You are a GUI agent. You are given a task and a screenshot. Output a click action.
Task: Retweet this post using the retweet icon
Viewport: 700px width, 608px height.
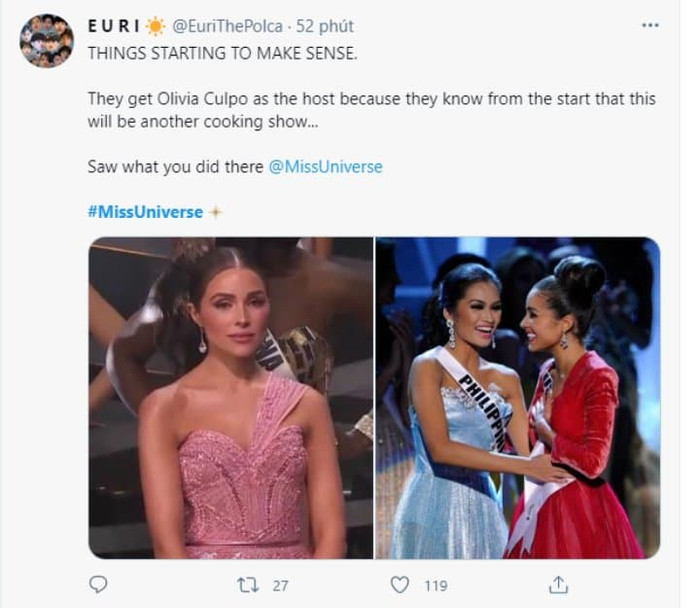click(248, 585)
